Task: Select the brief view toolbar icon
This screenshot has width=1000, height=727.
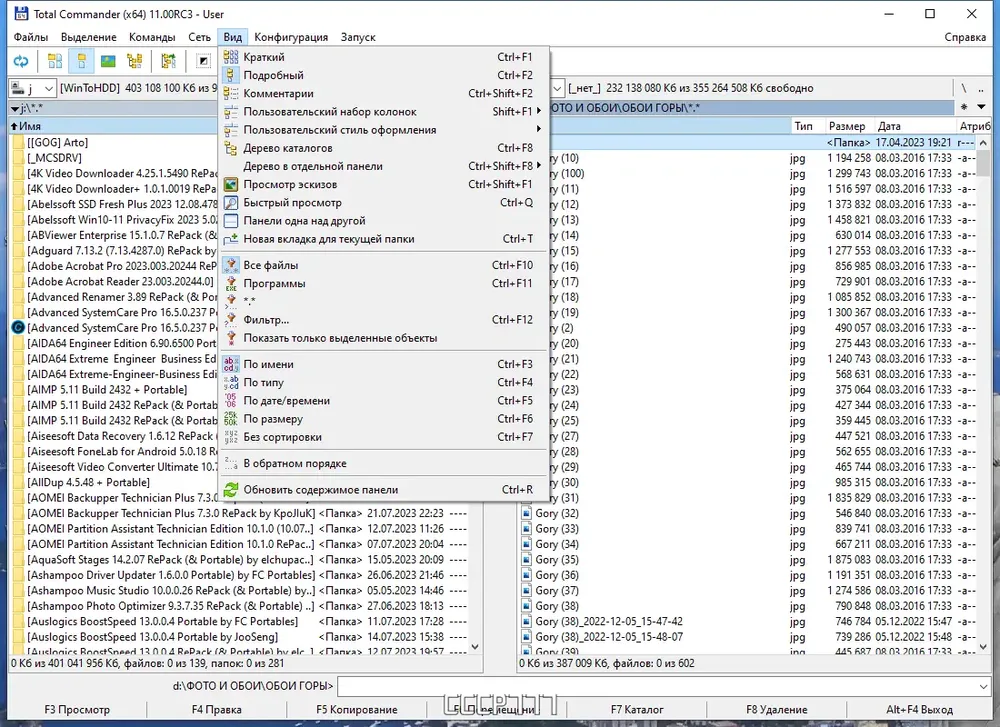Action: (55, 61)
